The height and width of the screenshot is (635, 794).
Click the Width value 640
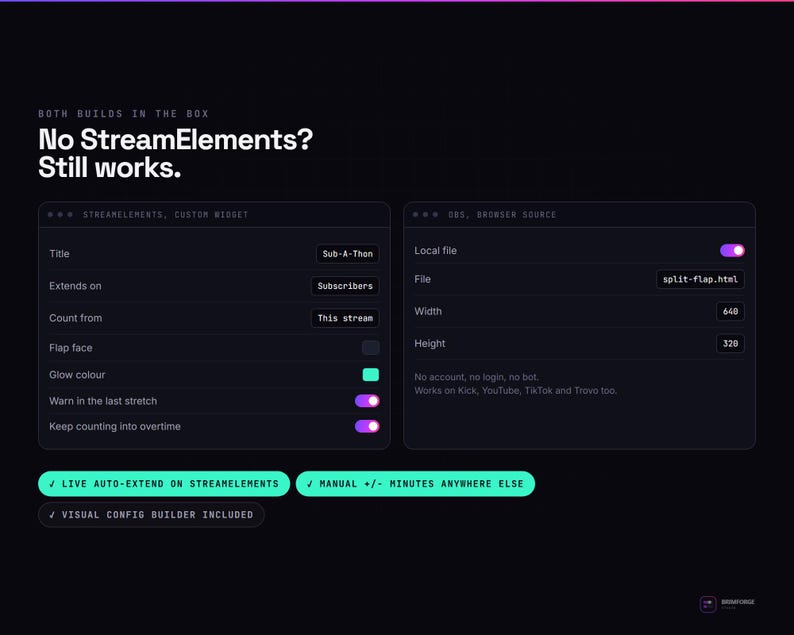click(x=730, y=311)
